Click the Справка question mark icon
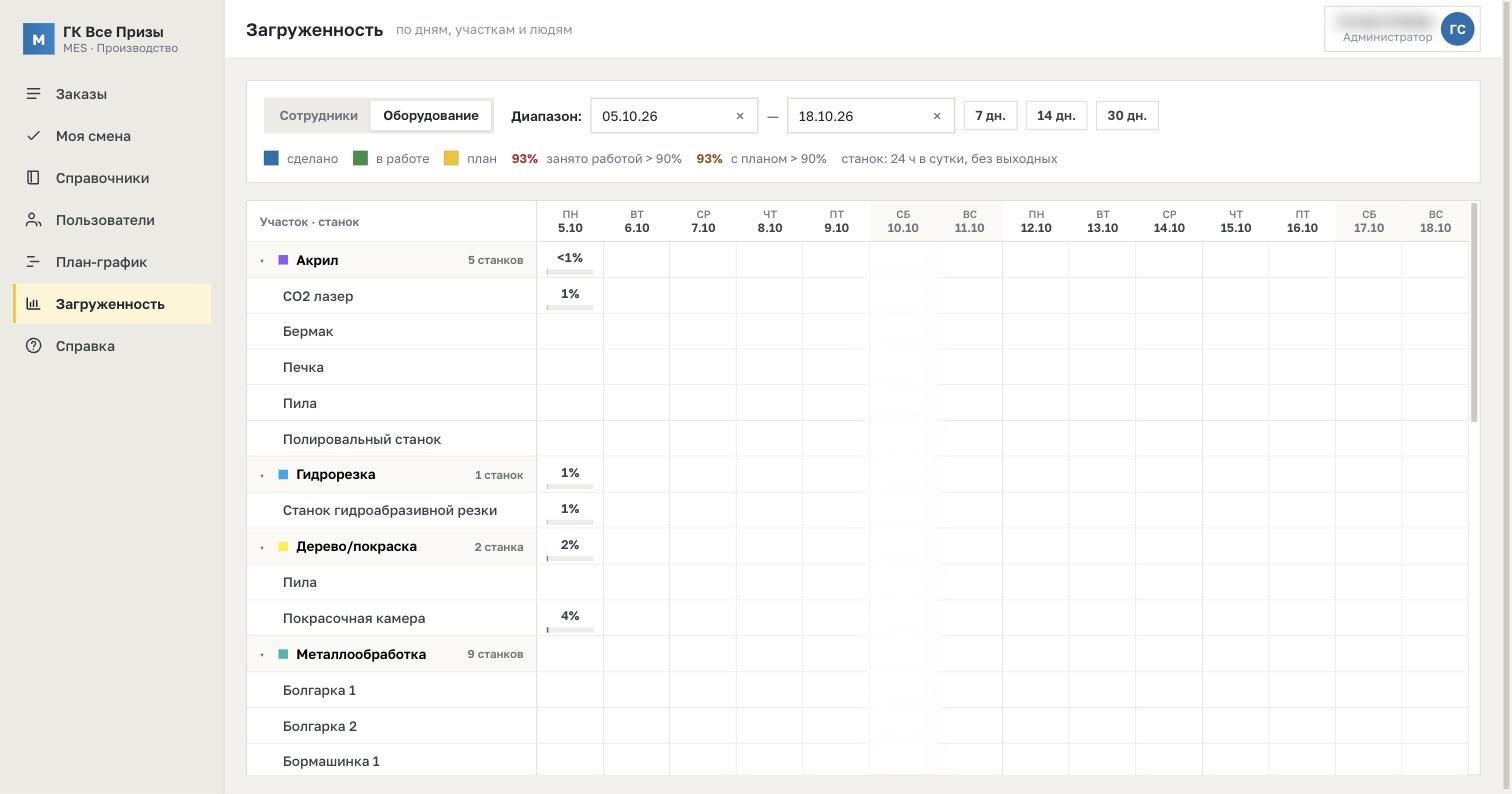Image resolution: width=1512 pixels, height=794 pixels. pos(33,346)
